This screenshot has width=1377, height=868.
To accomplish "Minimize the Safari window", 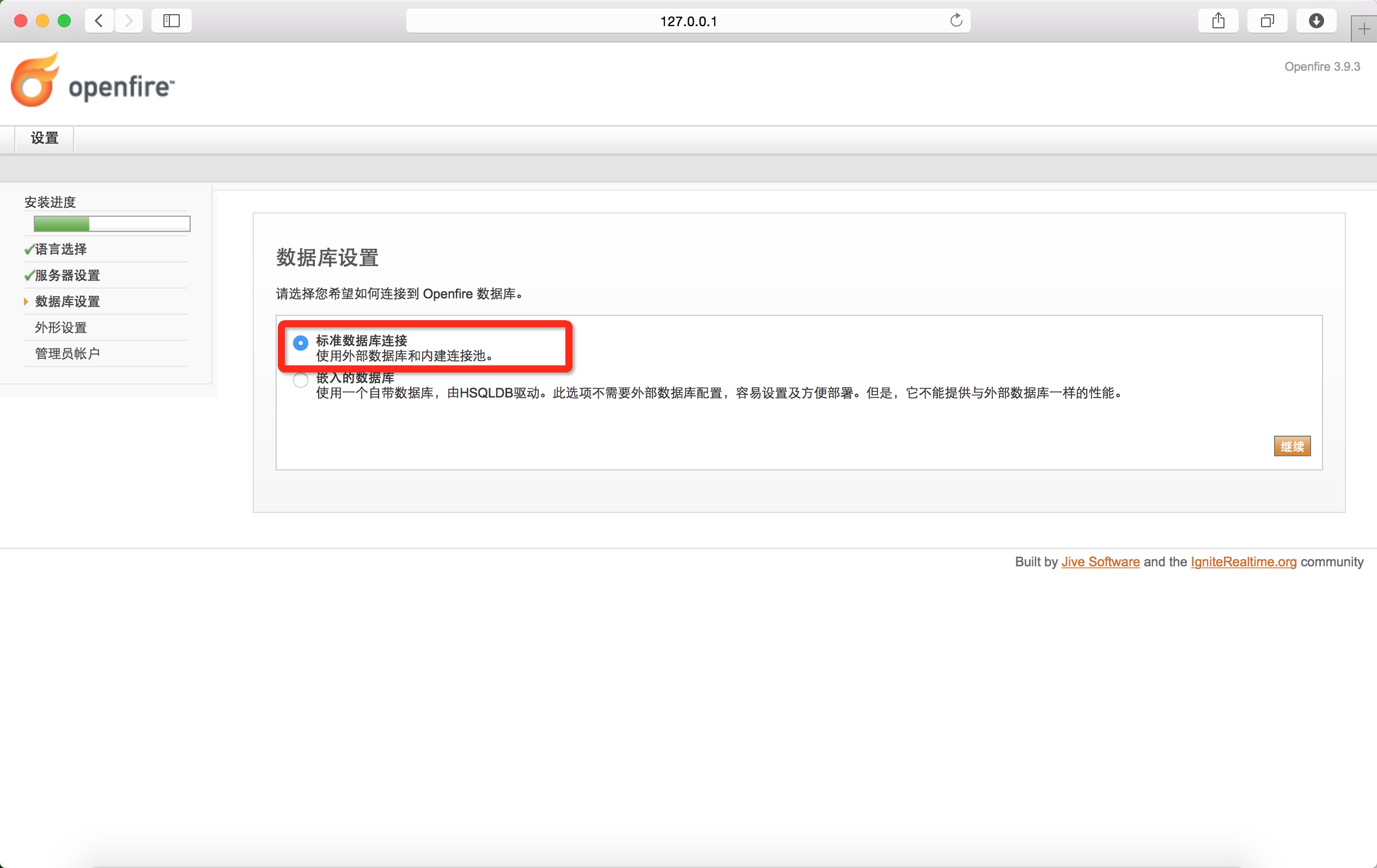I will click(x=42, y=21).
